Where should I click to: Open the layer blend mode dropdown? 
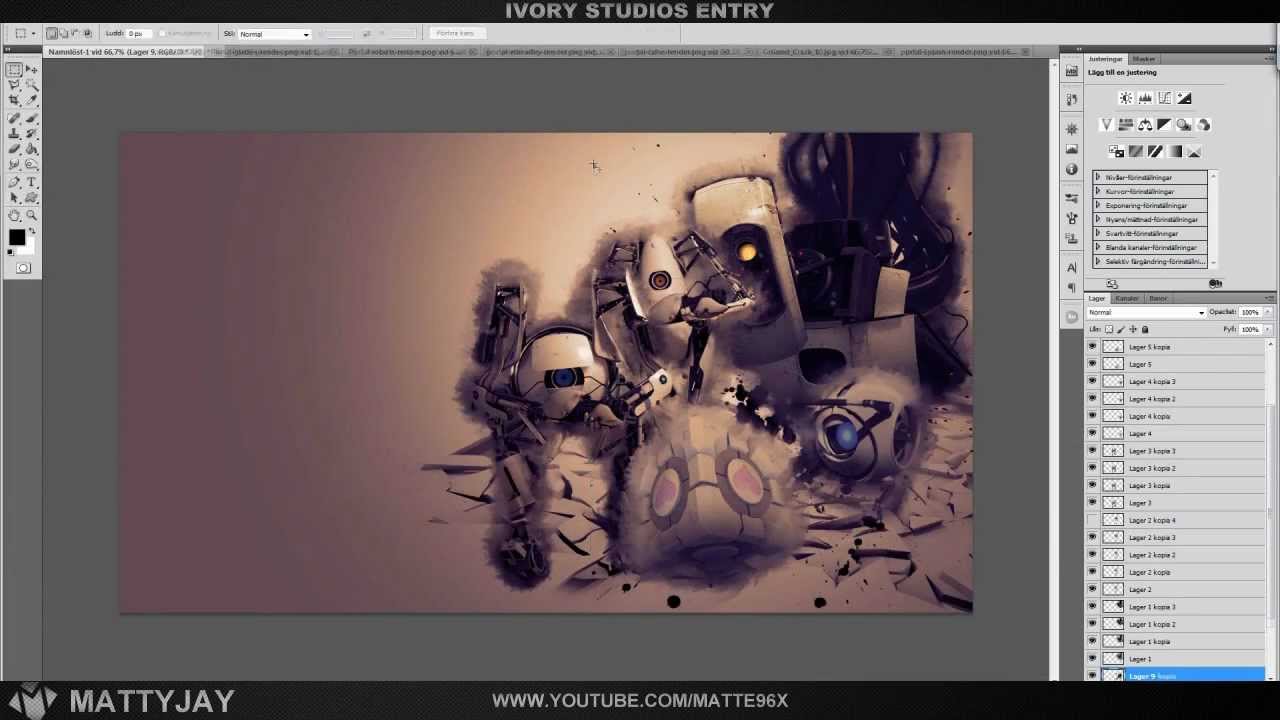point(1146,312)
